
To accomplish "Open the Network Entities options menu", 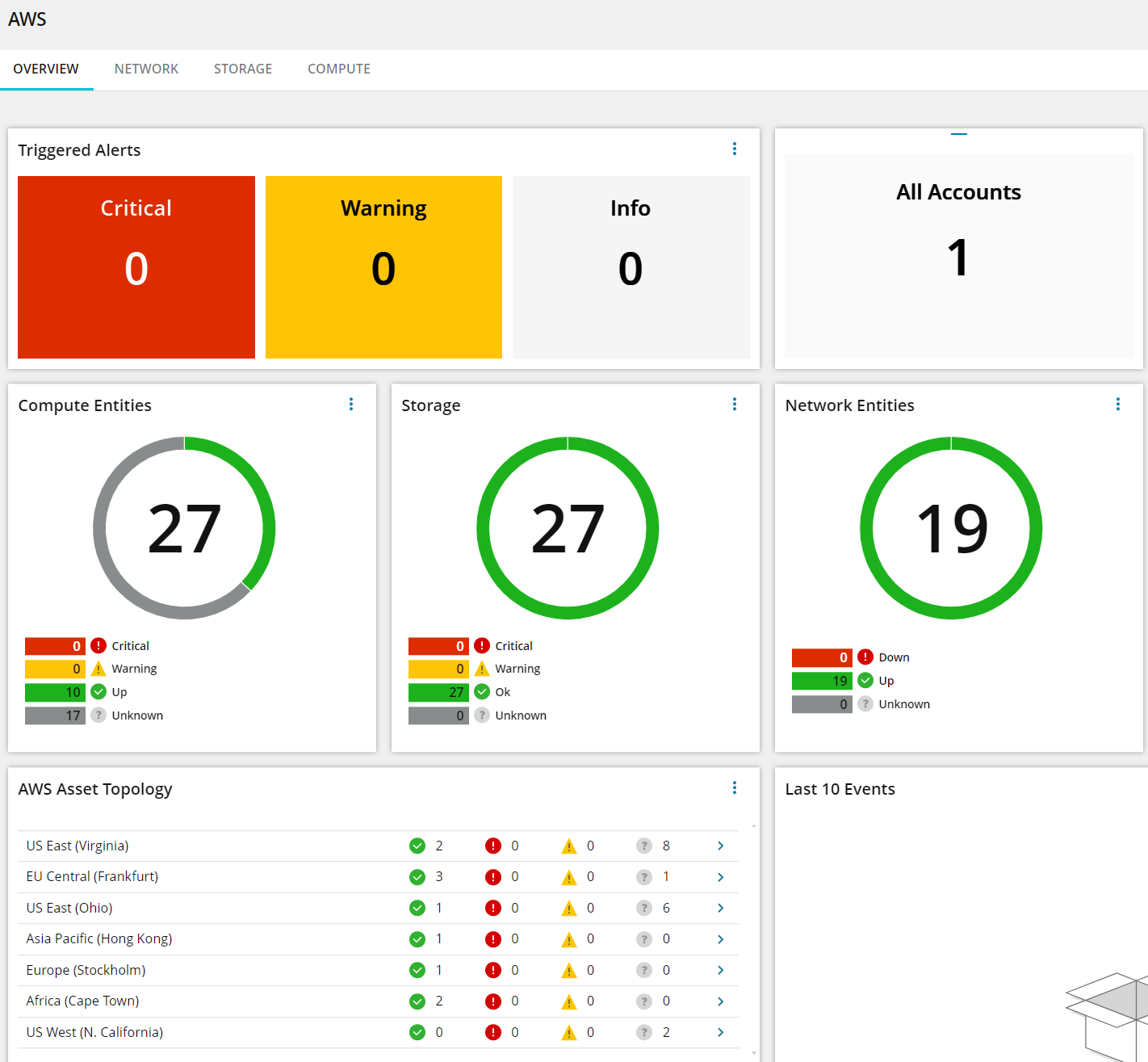I will [1118, 404].
